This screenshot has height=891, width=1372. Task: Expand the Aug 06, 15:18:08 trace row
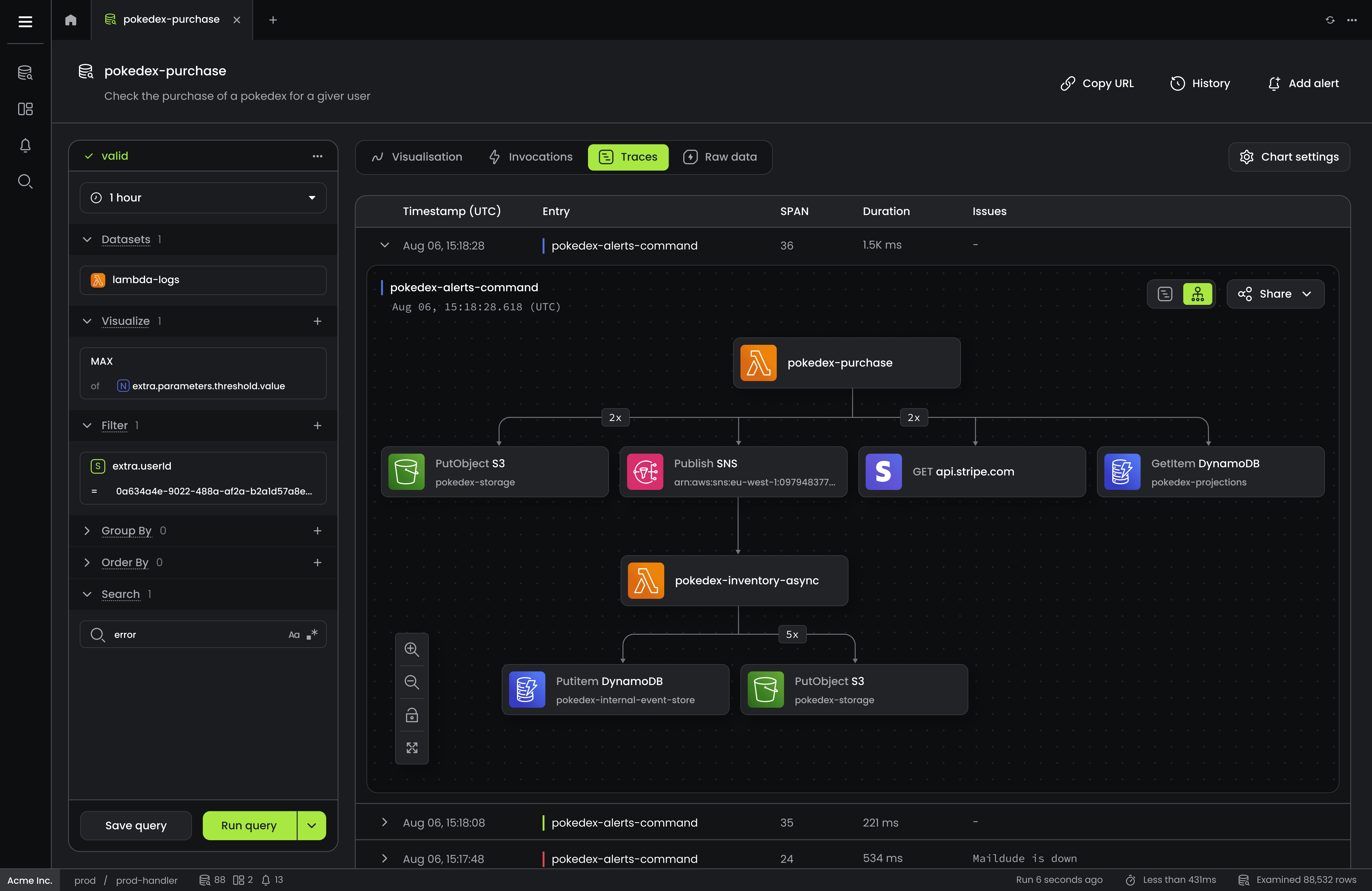click(385, 822)
